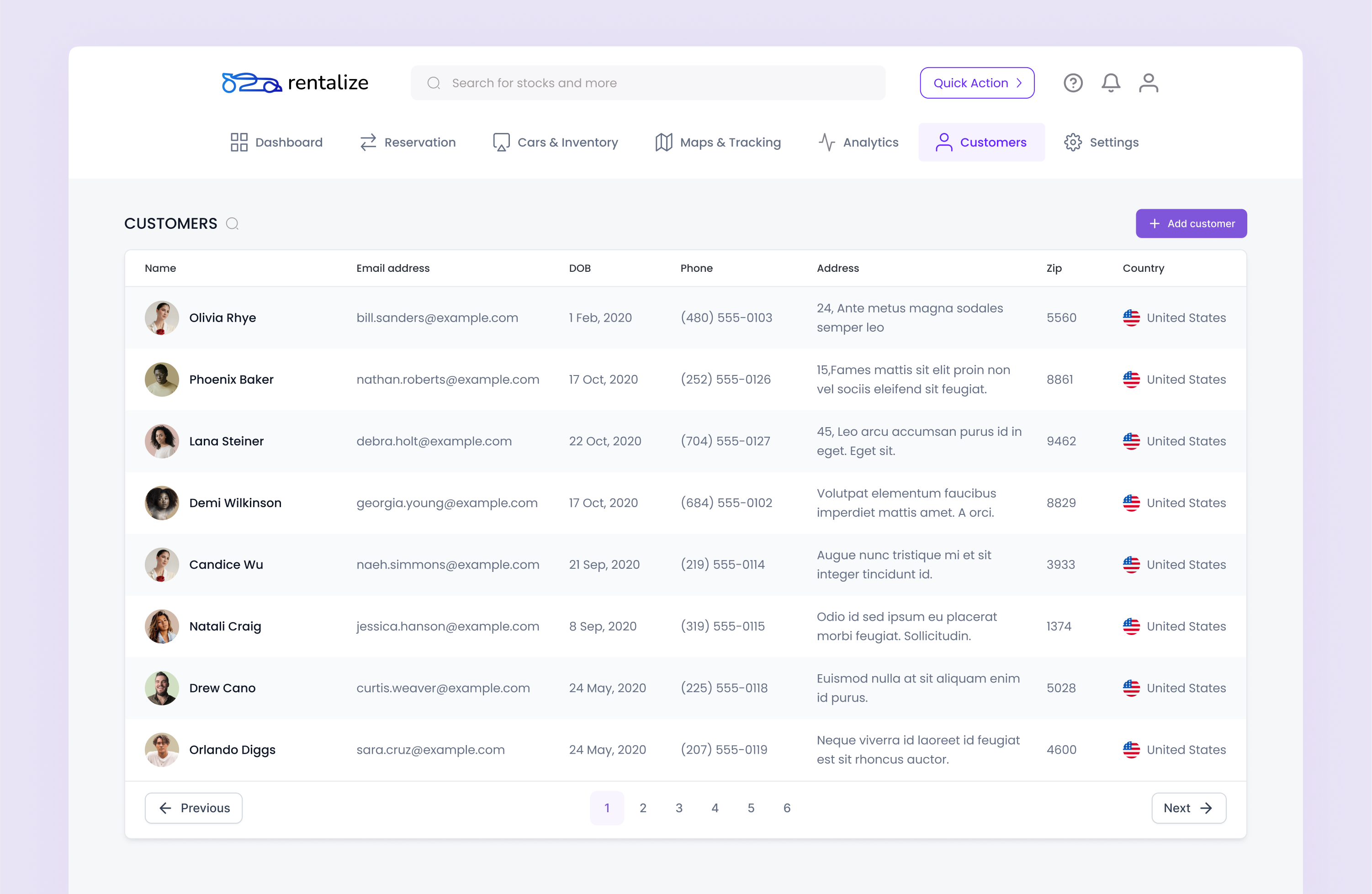1372x894 pixels.
Task: Click the Next pagination button
Action: 1189,808
